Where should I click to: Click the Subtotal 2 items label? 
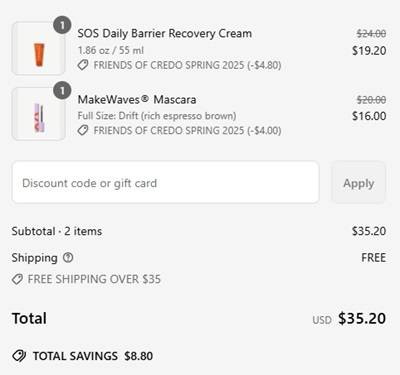click(x=57, y=231)
